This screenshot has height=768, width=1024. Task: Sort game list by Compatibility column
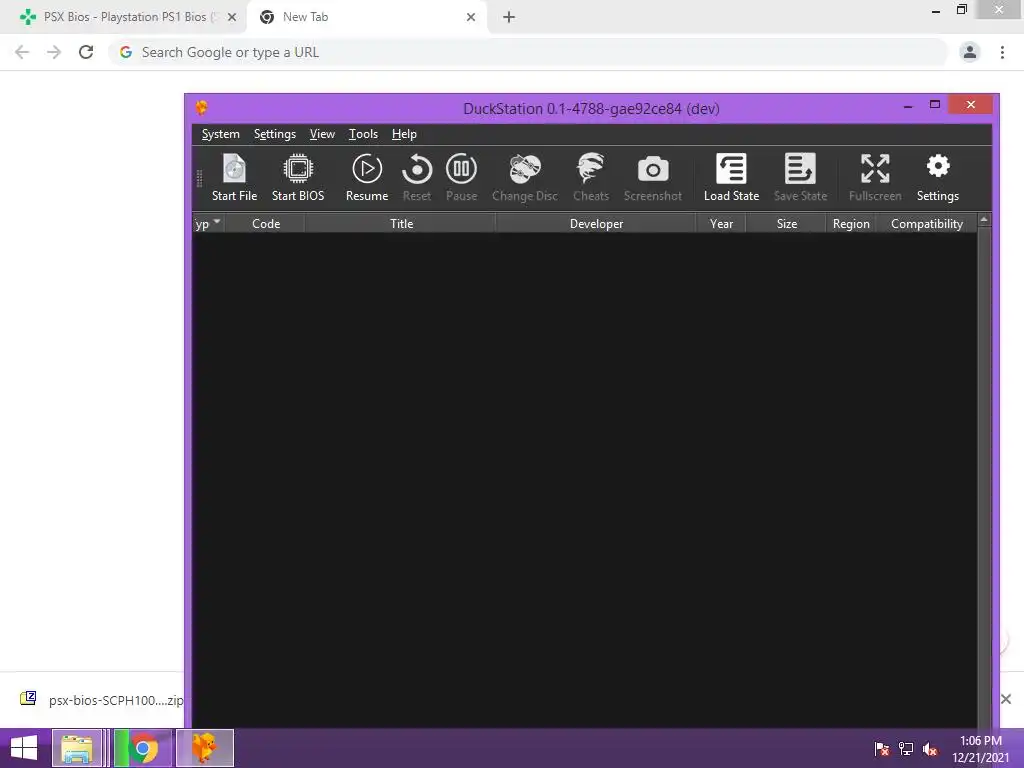point(926,223)
